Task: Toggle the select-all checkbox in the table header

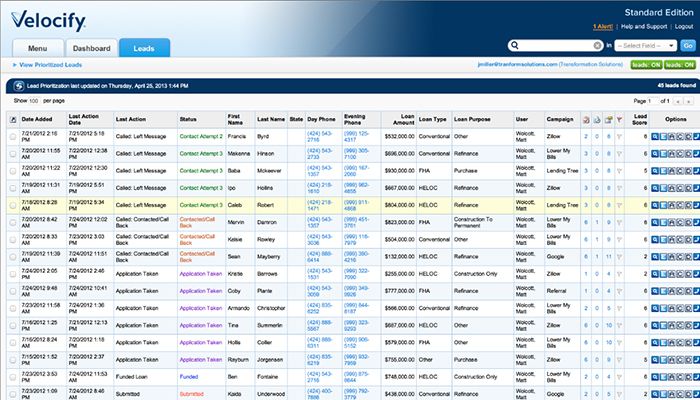Action: 13,120
